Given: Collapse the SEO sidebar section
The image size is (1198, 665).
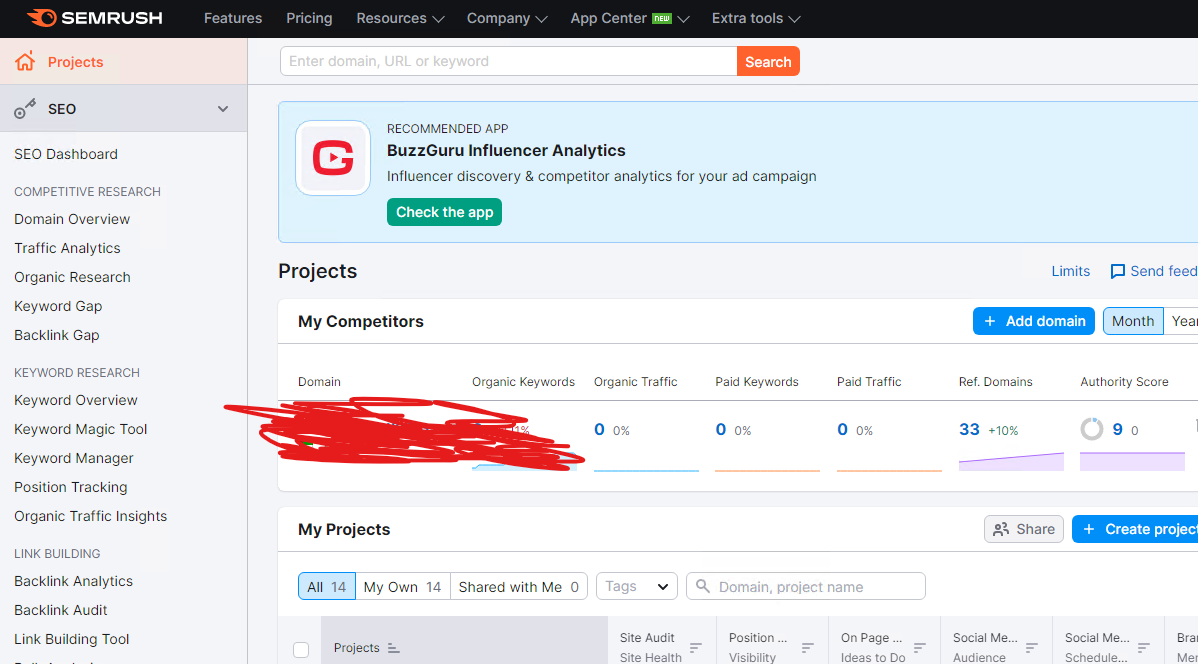Looking at the screenshot, I should [x=222, y=109].
